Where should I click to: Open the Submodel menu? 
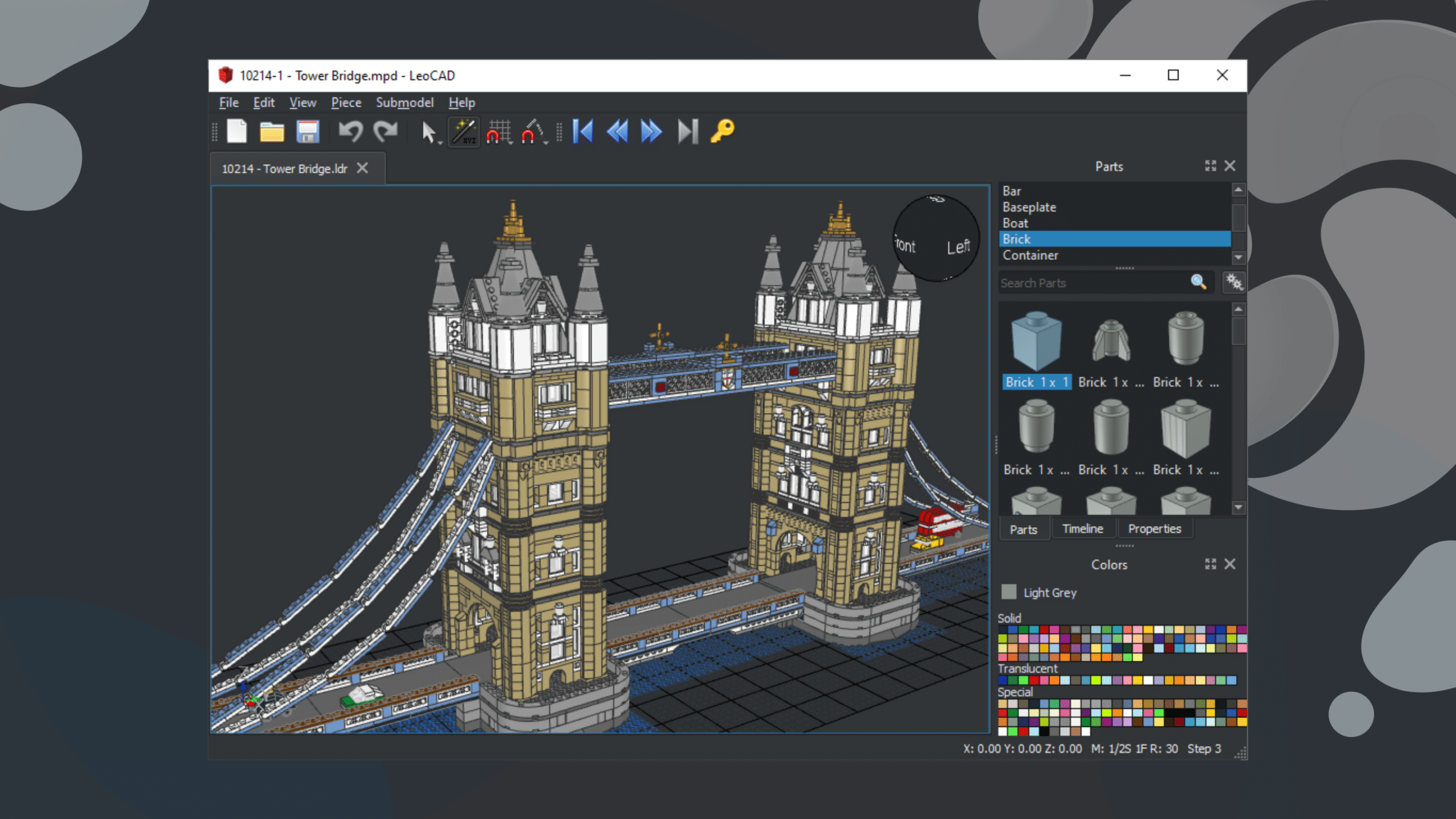point(404,102)
